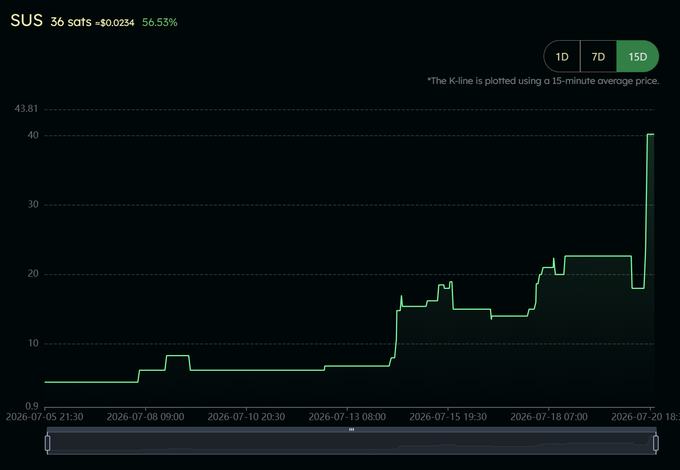Click the 2026-07-05 21:30 date label
This screenshot has height=470, width=680.
click(44, 417)
